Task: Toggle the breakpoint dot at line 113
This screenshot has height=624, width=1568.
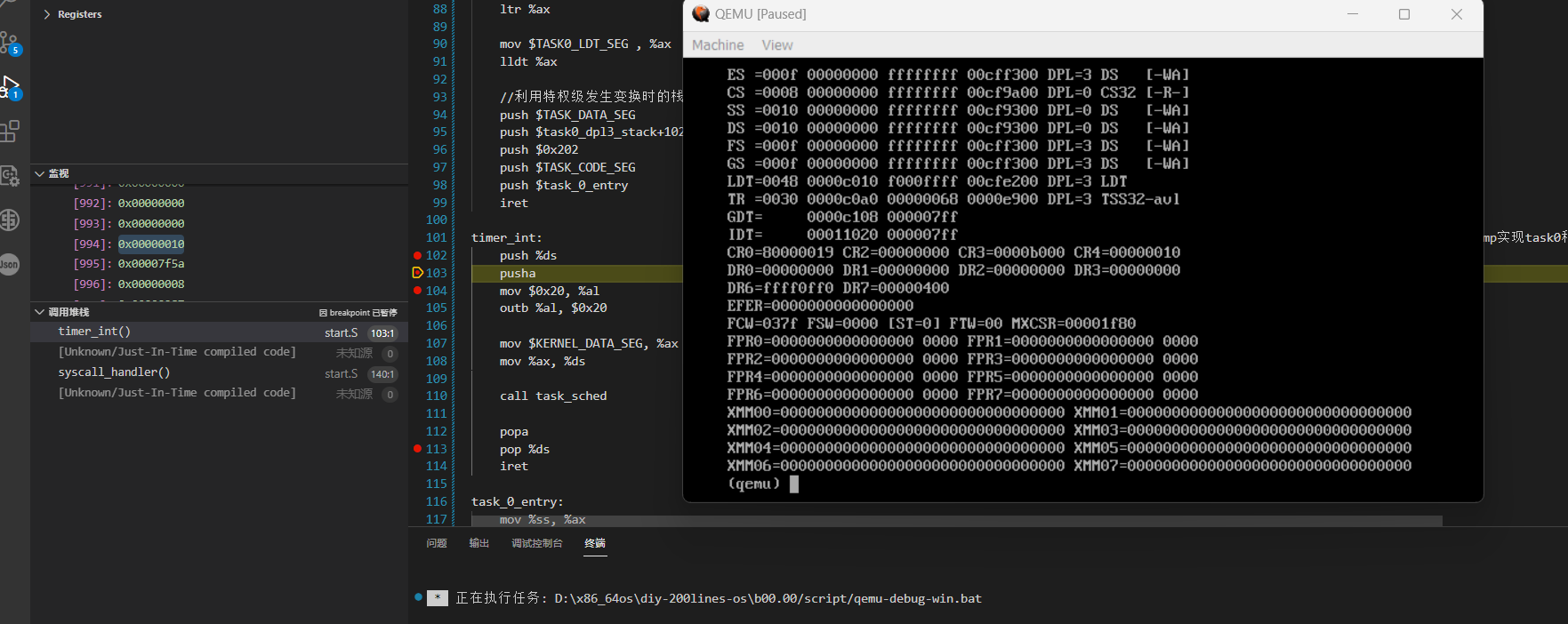Action: 417,449
